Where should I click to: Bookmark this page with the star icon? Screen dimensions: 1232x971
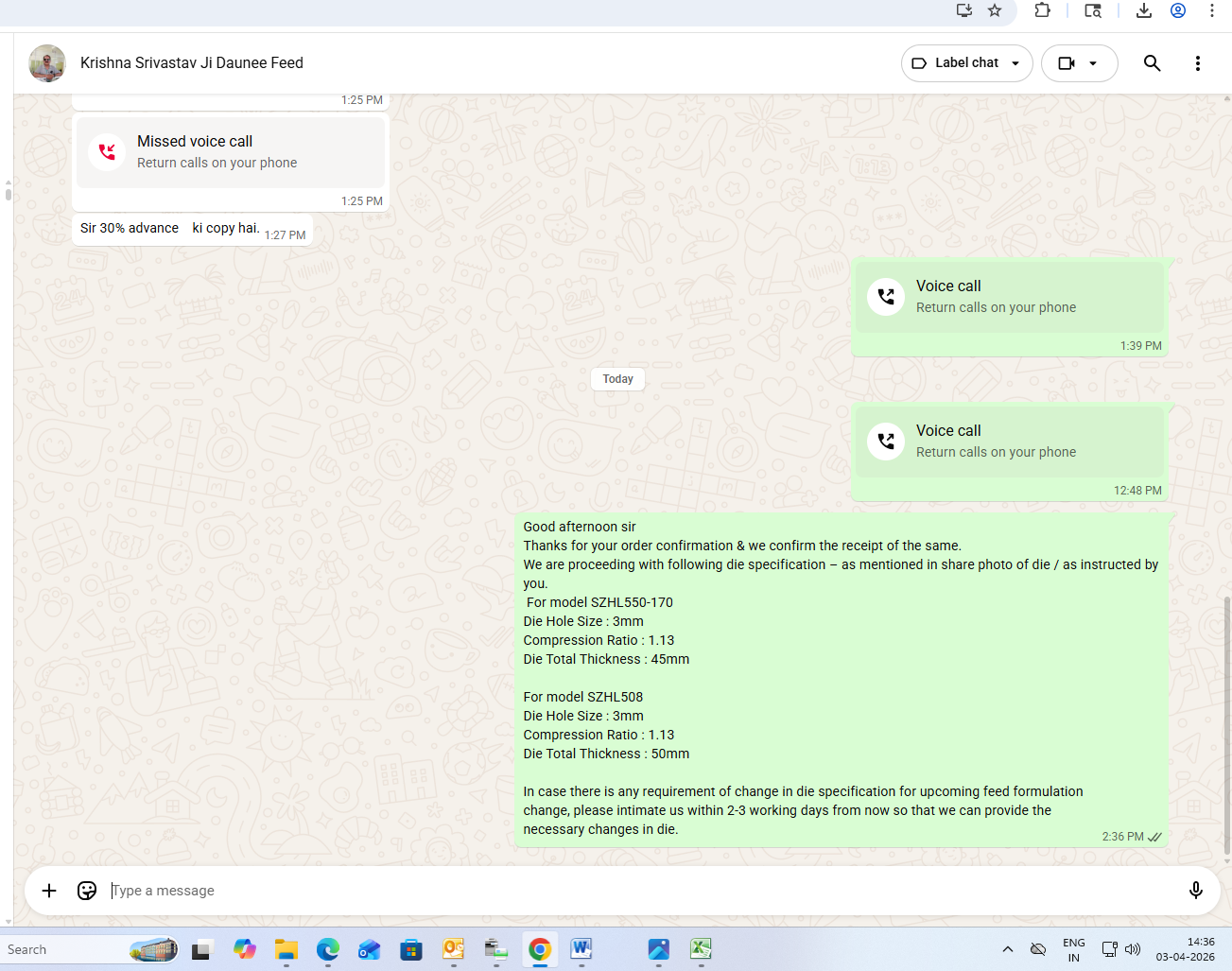[995, 10]
